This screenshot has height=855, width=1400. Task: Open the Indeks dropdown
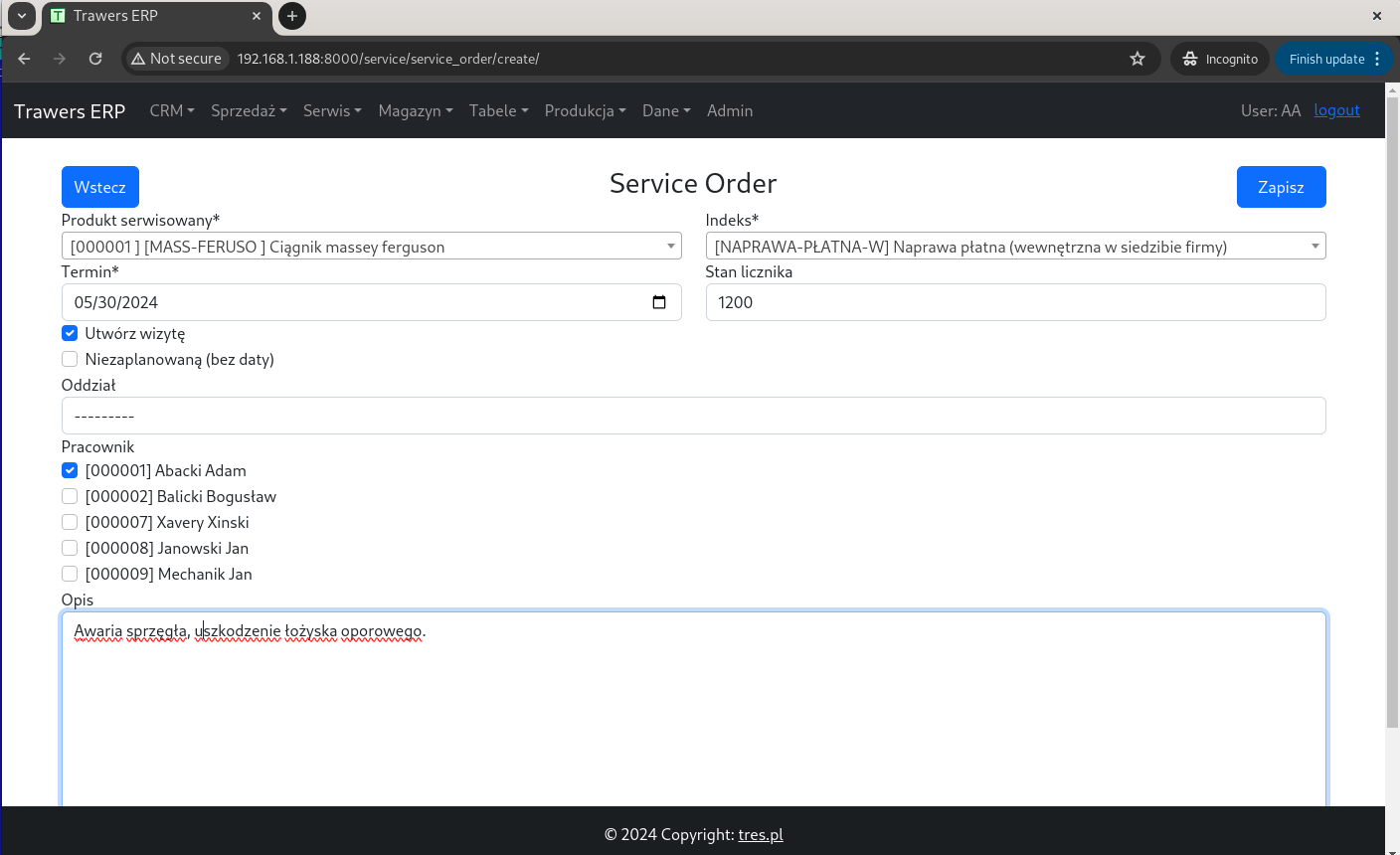point(1015,246)
